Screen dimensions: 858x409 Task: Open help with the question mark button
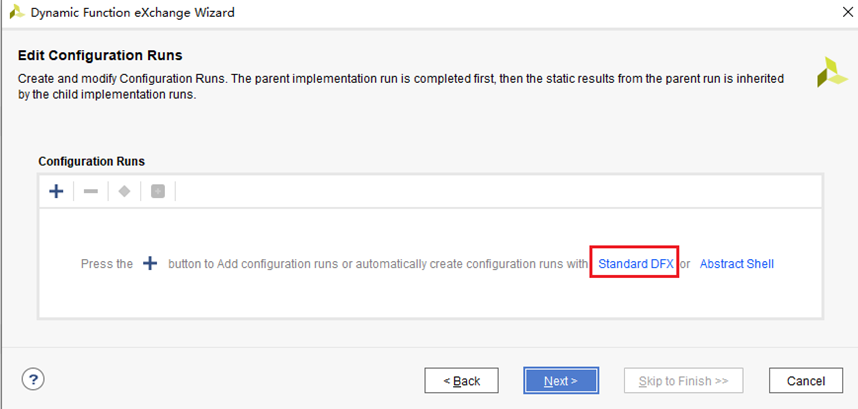point(34,380)
